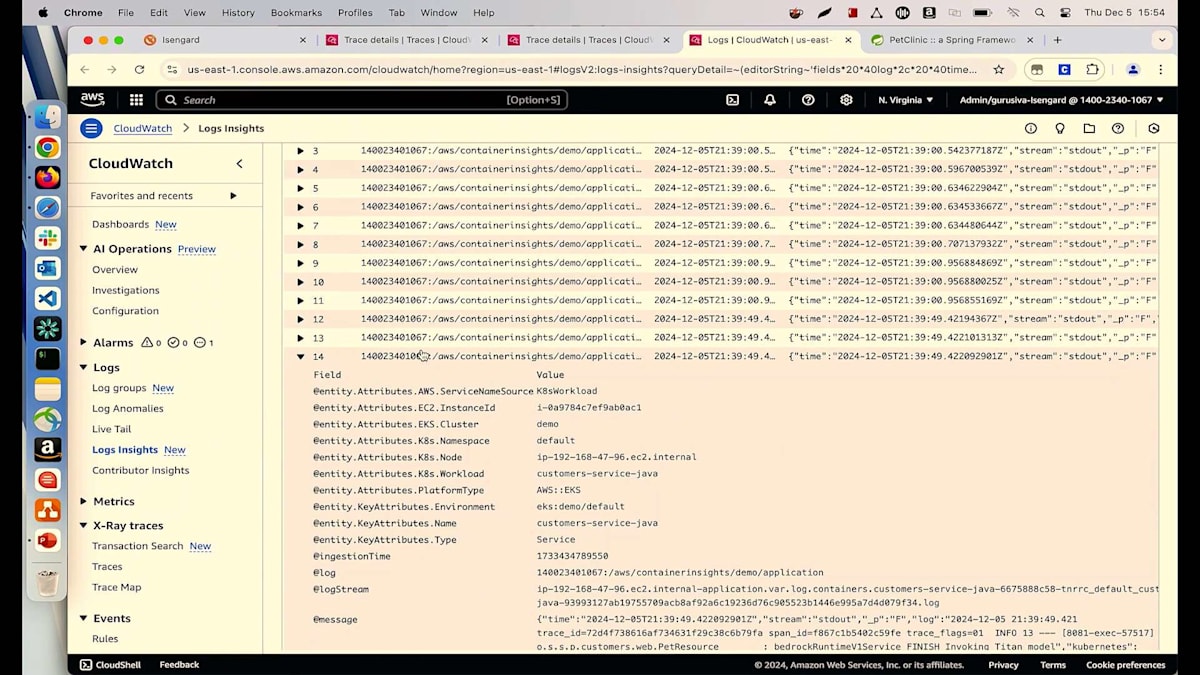Open Outlook from the dock
Viewport: 1200px width, 675px height.
click(x=47, y=268)
